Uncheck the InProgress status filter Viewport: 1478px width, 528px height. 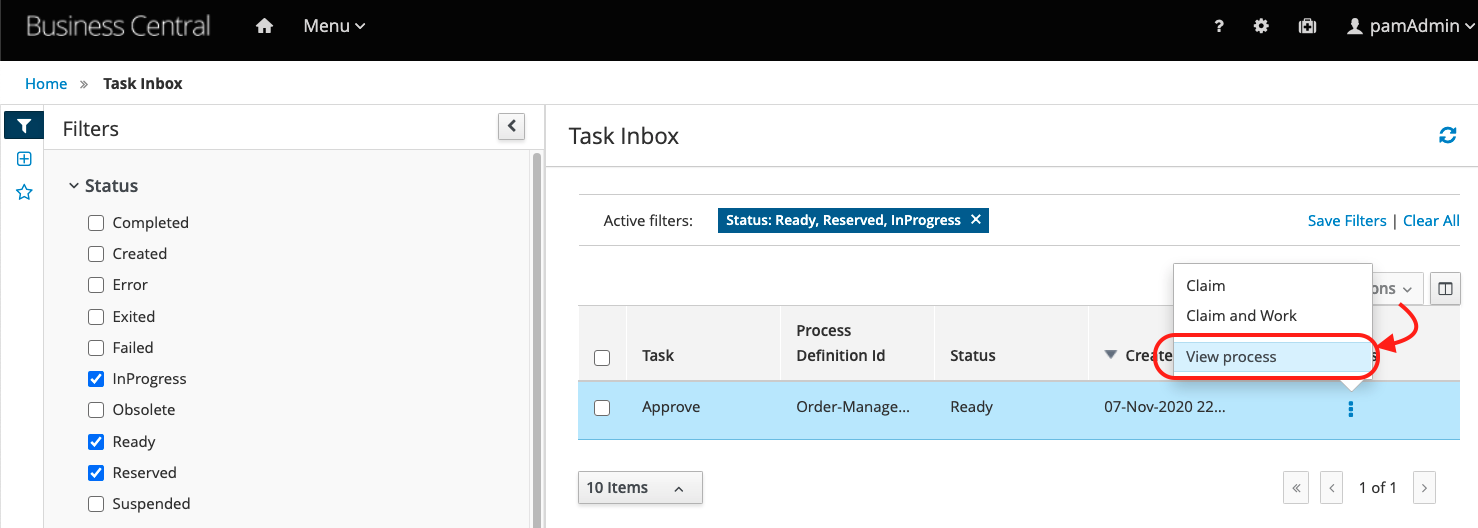(96, 379)
